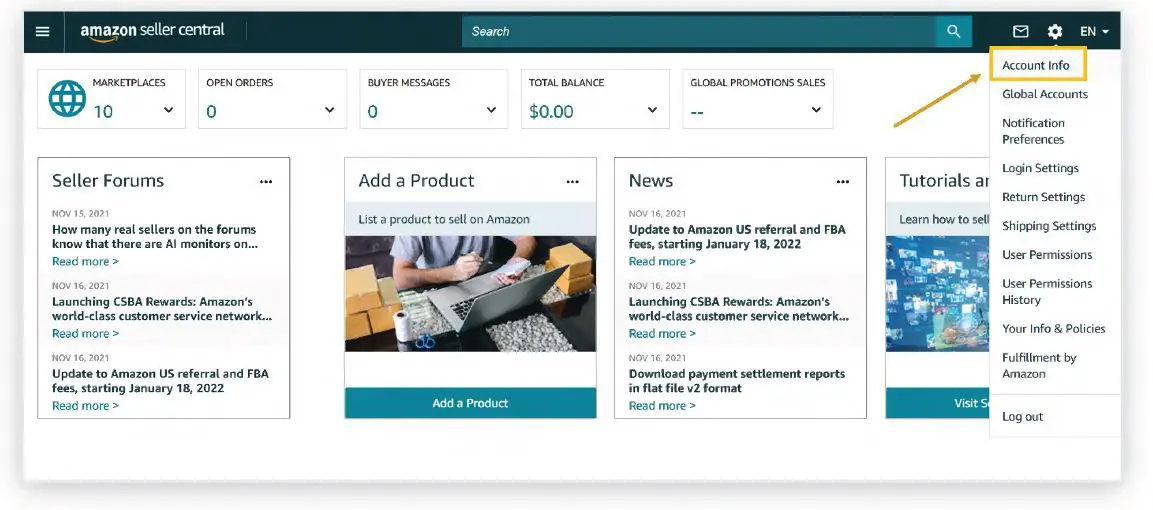
Task: Read more on News FBA fees update
Action: pyautogui.click(x=662, y=262)
